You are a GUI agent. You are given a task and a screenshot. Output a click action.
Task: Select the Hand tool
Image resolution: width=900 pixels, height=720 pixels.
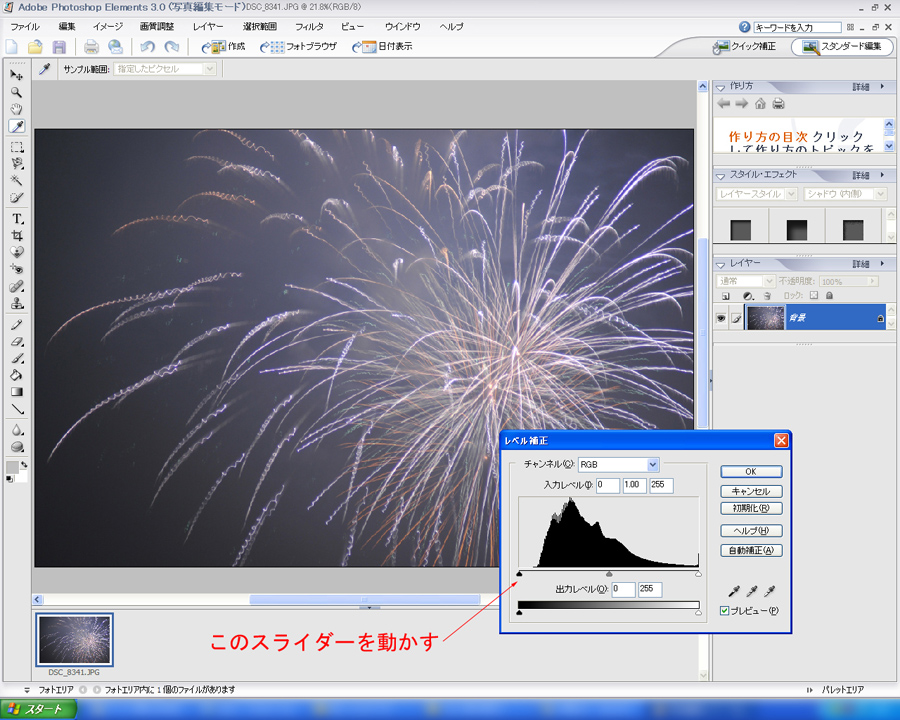17,108
